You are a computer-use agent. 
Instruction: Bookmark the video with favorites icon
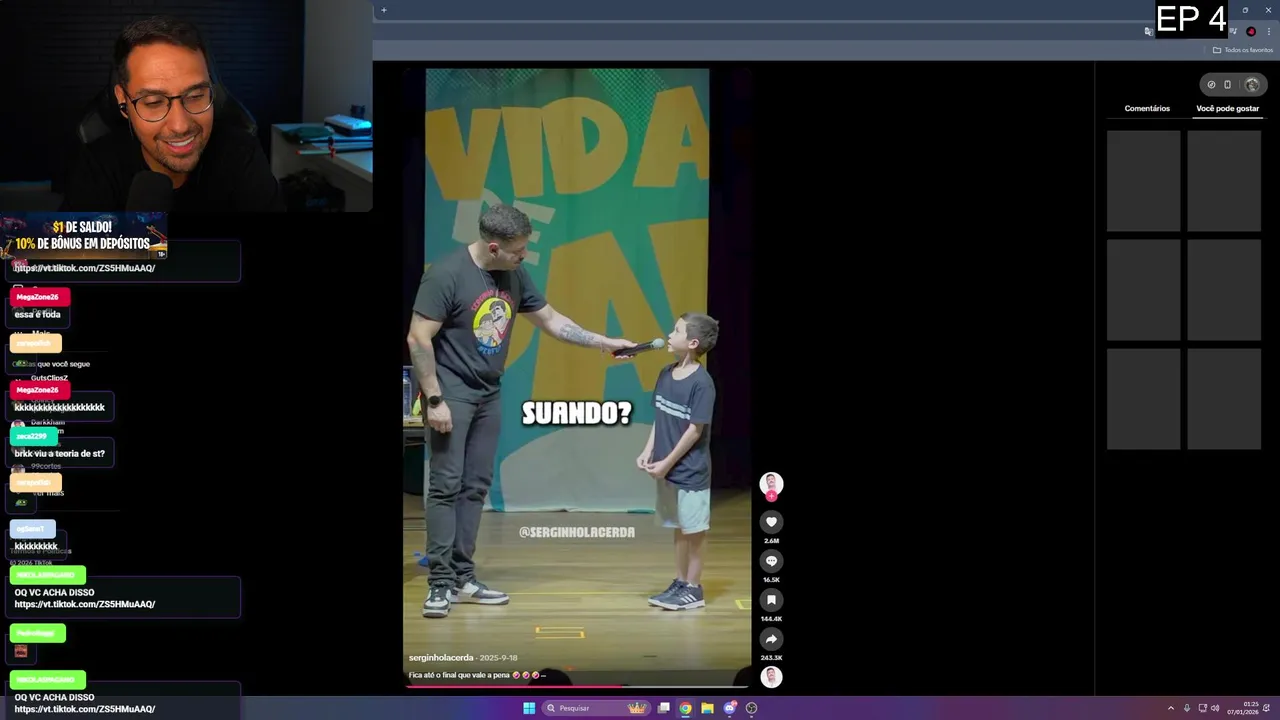771,600
